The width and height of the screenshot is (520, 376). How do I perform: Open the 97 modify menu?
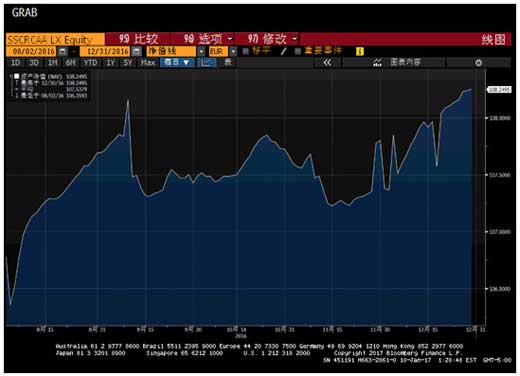point(272,39)
